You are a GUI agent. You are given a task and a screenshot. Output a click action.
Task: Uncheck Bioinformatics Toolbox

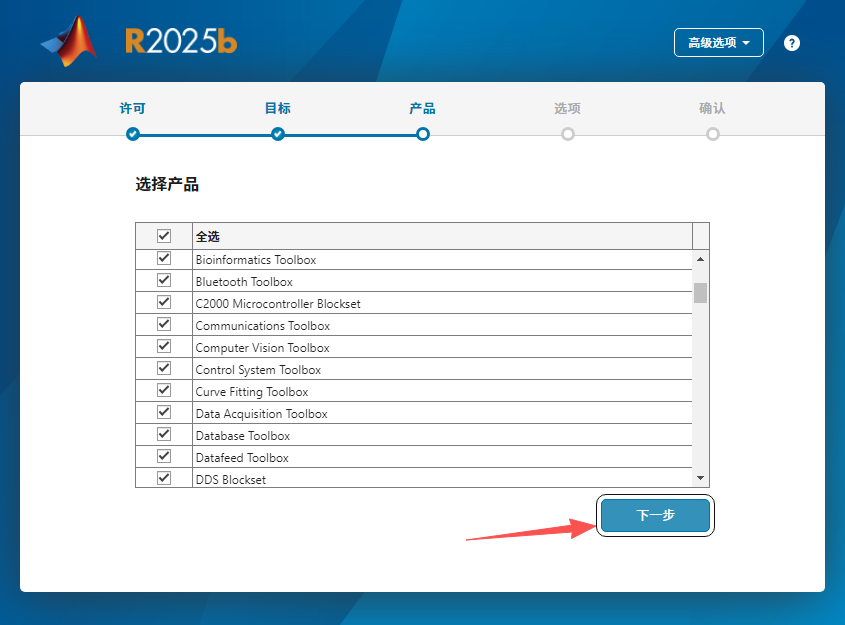pyautogui.click(x=163, y=257)
